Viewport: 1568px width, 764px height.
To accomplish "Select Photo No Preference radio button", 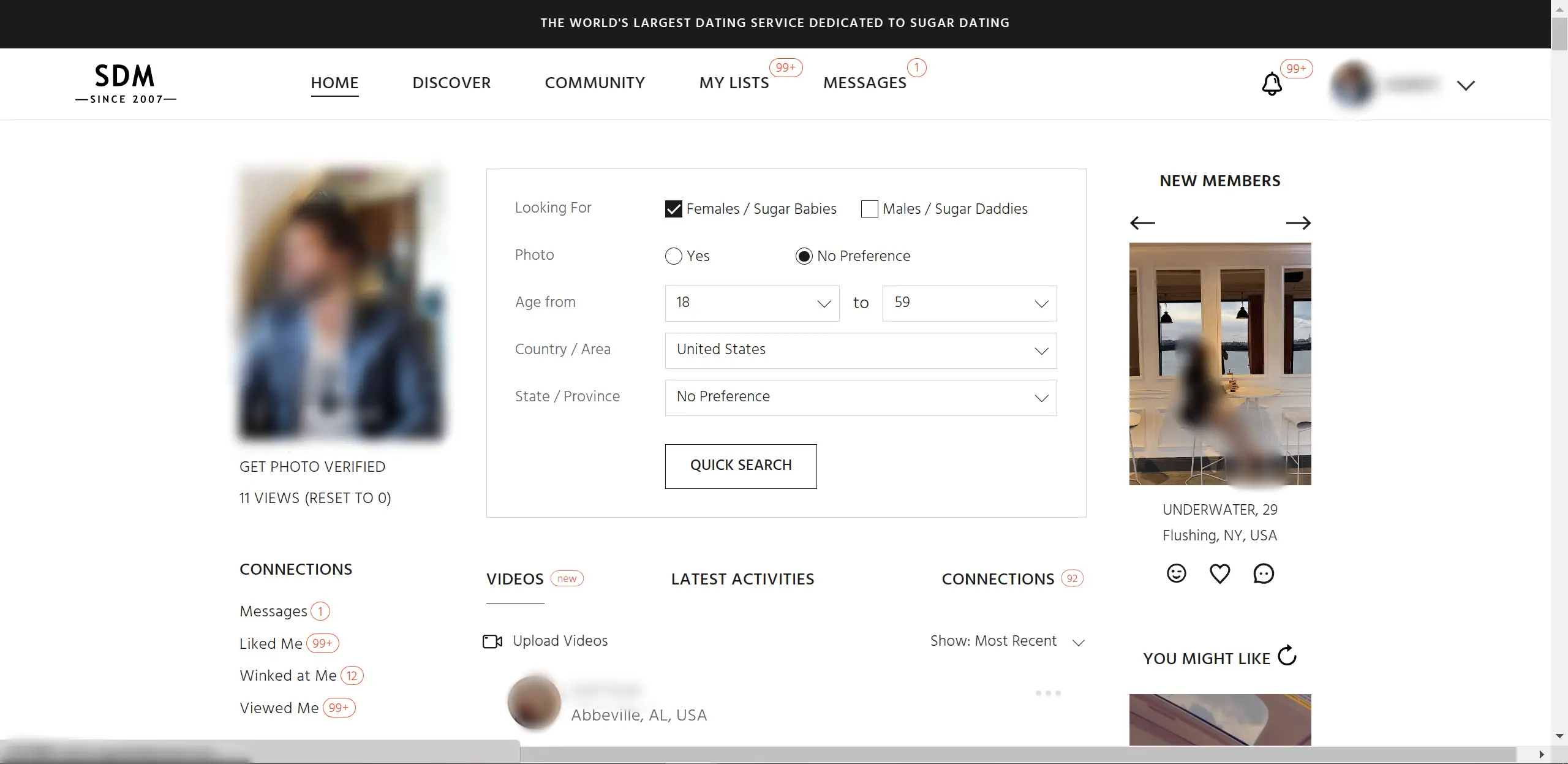I will click(x=804, y=256).
